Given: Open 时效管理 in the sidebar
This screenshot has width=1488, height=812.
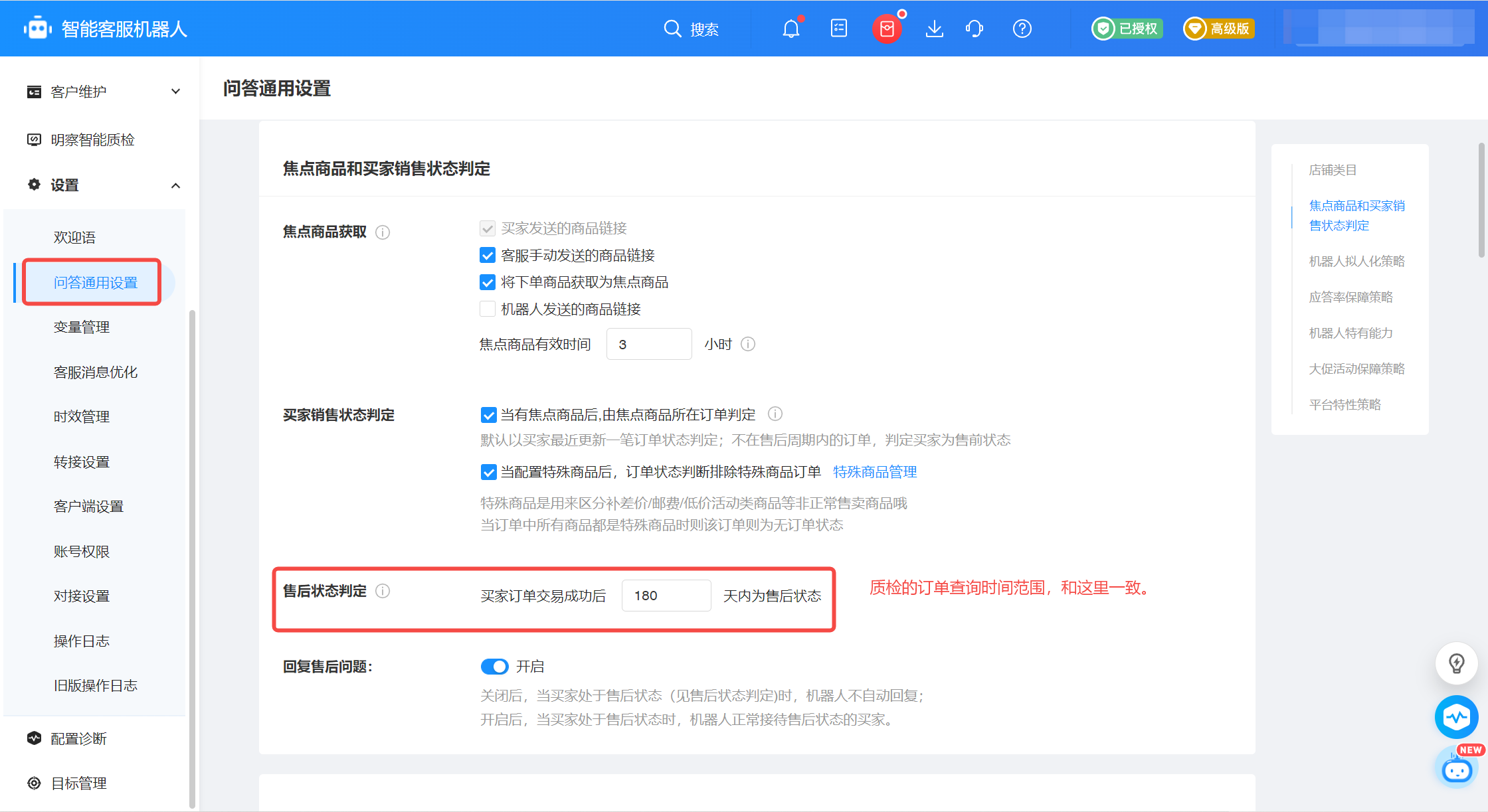Looking at the screenshot, I should coord(82,417).
